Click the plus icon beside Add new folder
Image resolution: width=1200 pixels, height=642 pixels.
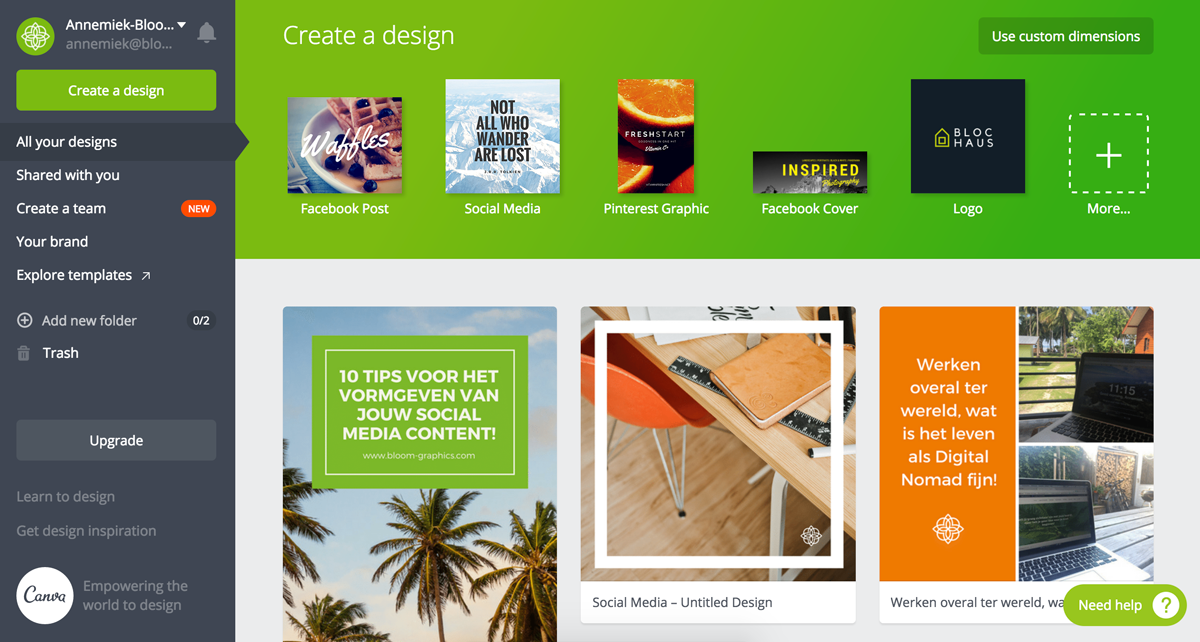[x=25, y=321]
